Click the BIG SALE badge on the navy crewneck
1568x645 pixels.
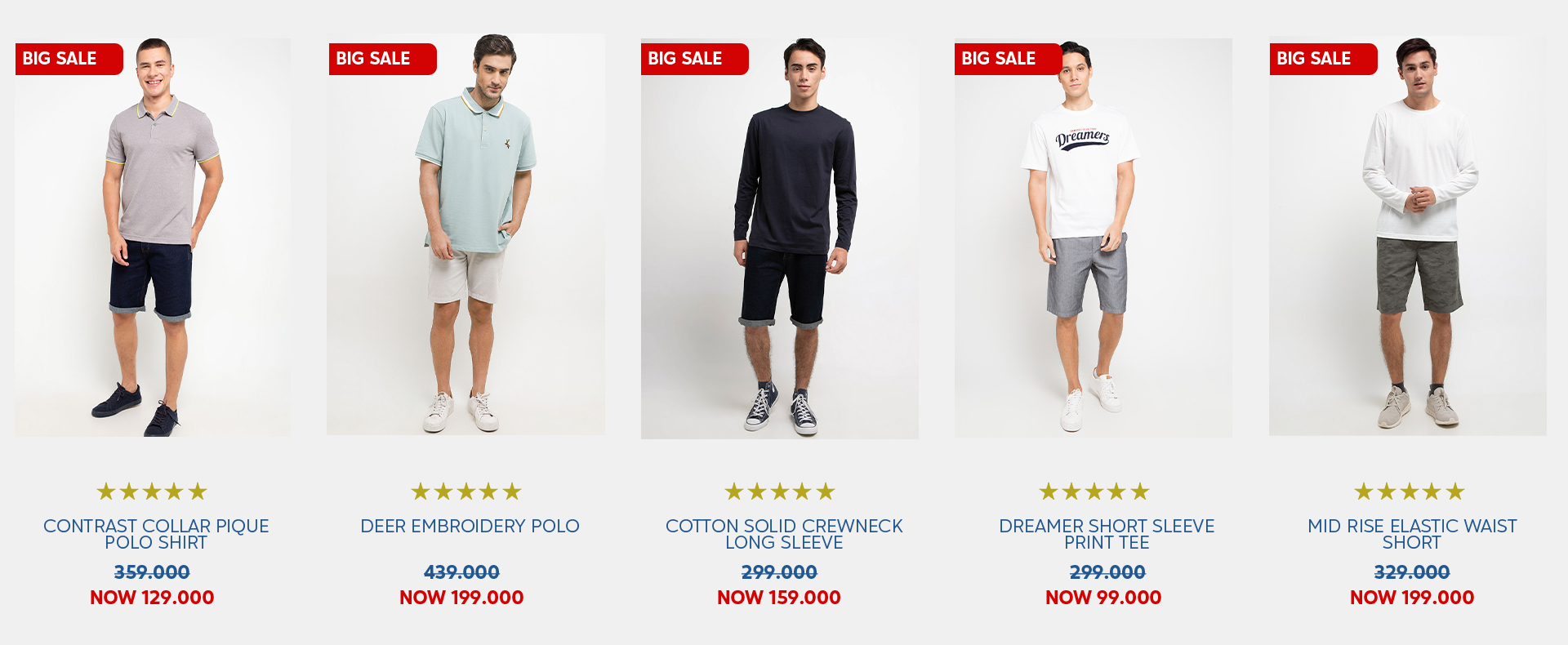coord(695,59)
